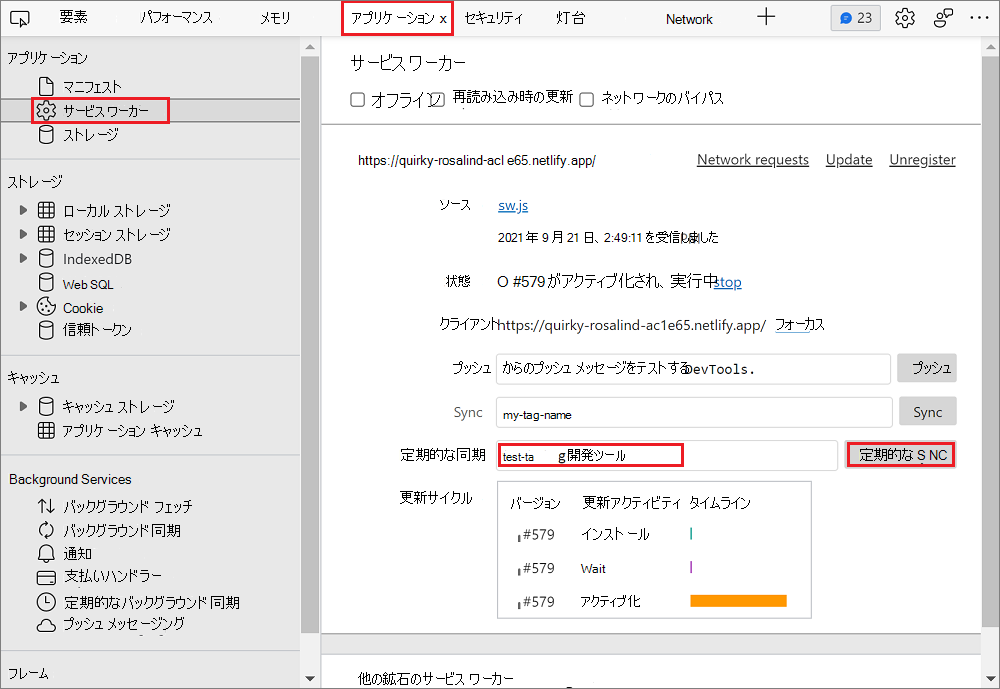The height and width of the screenshot is (689, 1000).
Task: Expand the セッション ストレージ tree node
Action: tap(23, 234)
